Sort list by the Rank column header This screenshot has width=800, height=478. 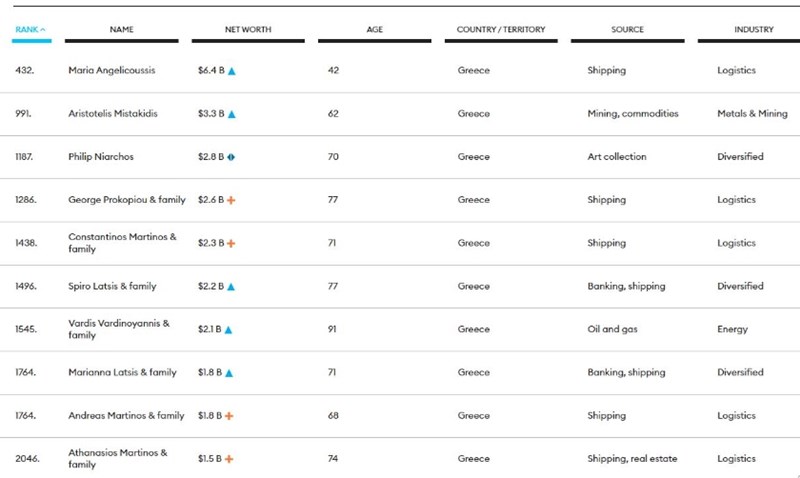pos(30,30)
